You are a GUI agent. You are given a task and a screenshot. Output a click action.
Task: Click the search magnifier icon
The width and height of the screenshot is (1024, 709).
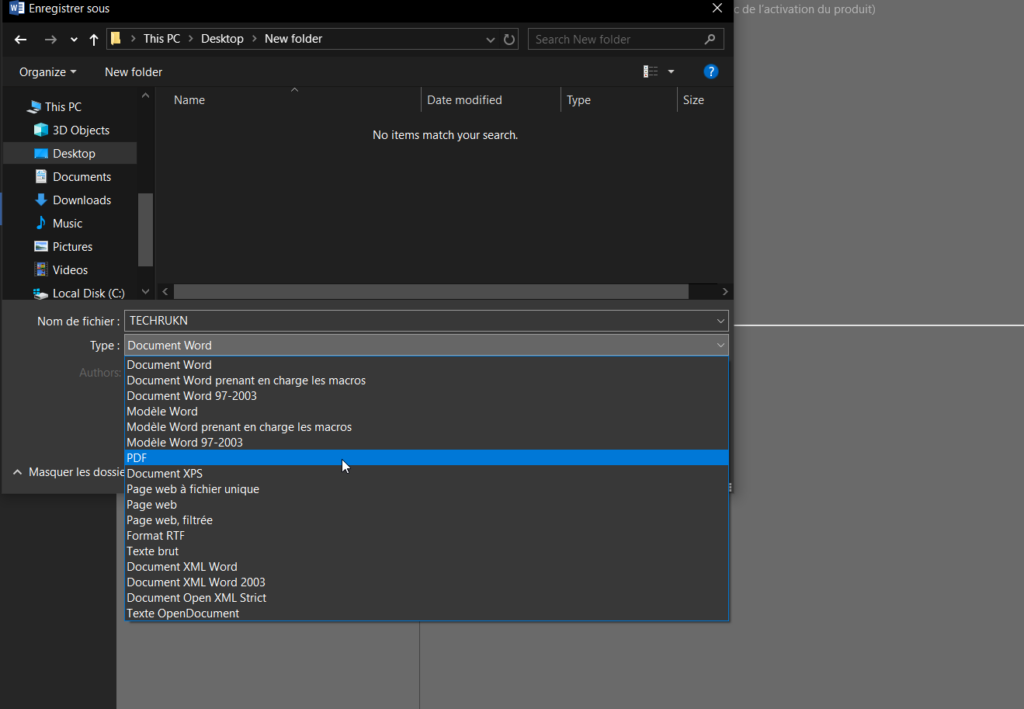point(710,39)
